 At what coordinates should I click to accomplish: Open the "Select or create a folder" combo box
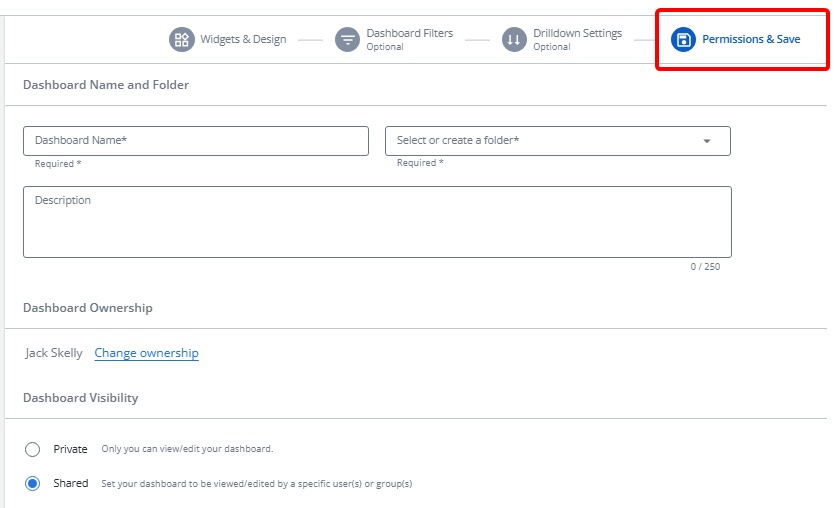click(540, 141)
